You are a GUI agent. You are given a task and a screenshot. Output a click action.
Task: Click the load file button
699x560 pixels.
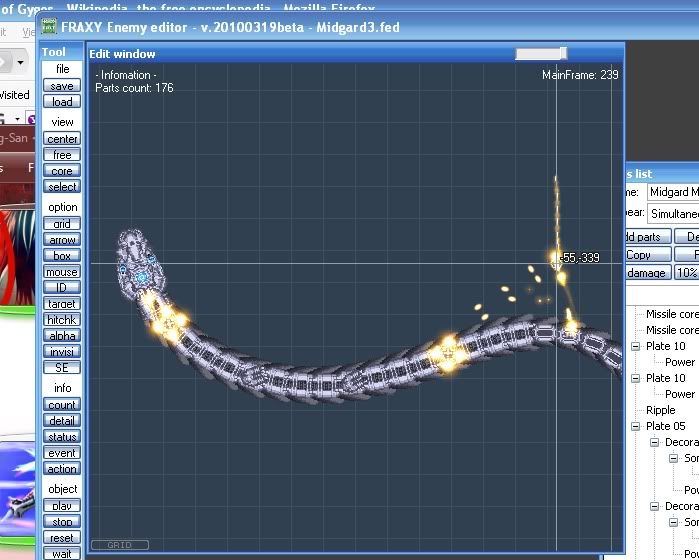[62, 102]
